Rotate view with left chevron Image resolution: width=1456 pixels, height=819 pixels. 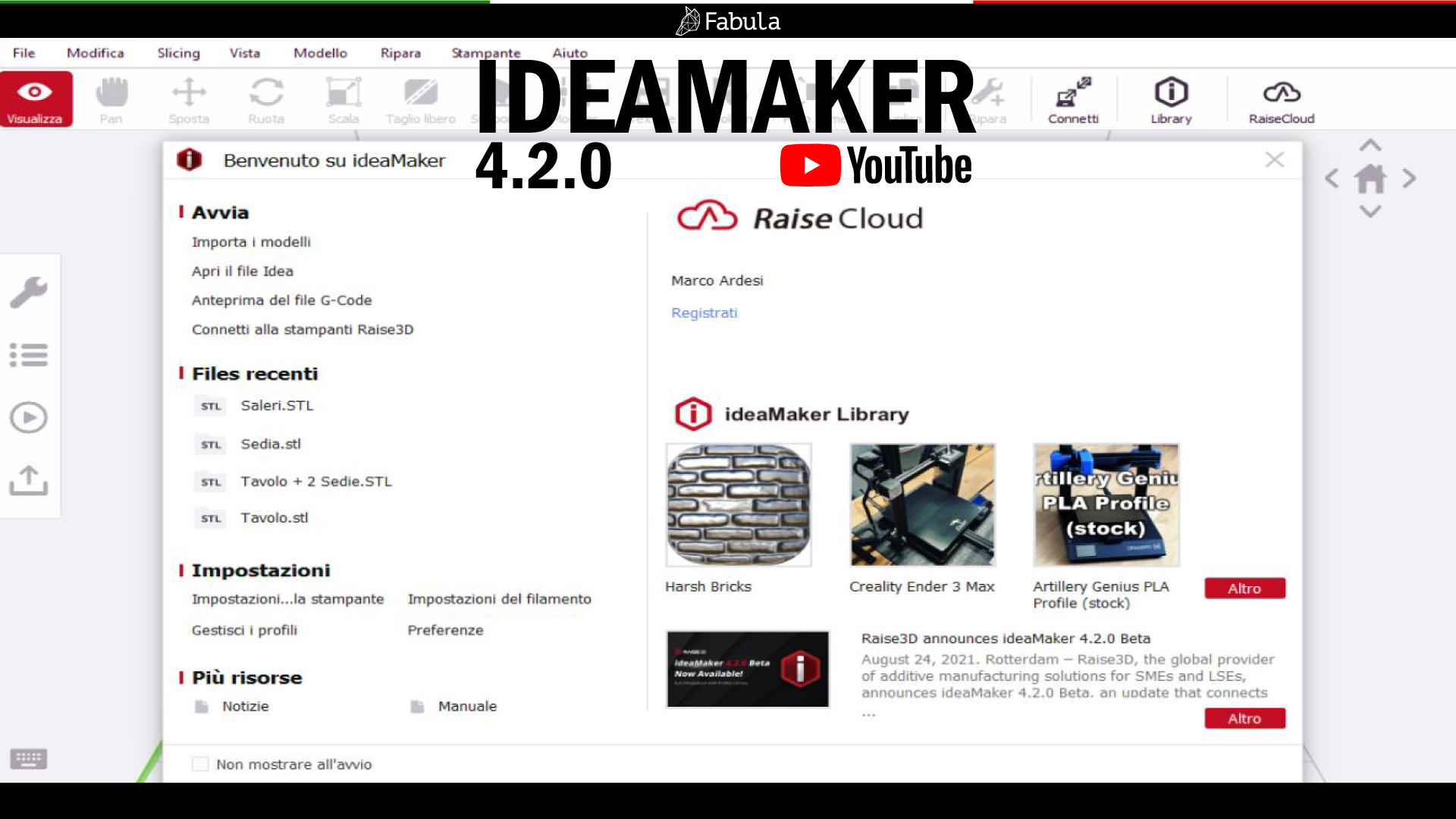pos(1332,179)
